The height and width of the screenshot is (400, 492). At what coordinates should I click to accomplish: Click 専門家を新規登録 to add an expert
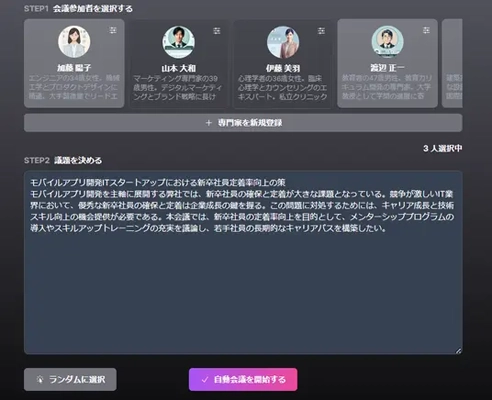click(x=243, y=123)
